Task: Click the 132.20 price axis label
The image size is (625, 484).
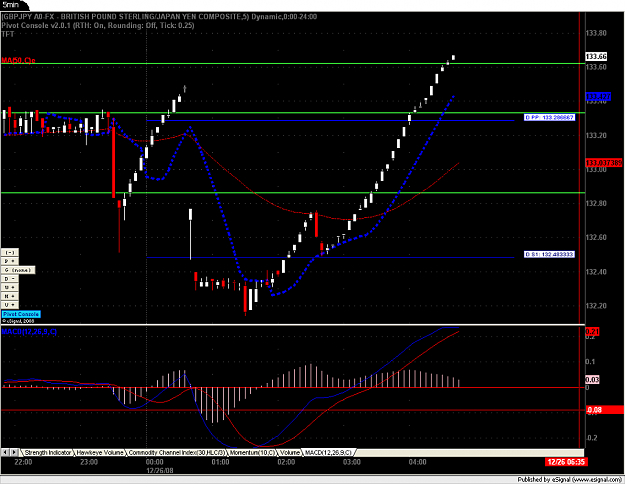Action: click(x=596, y=306)
